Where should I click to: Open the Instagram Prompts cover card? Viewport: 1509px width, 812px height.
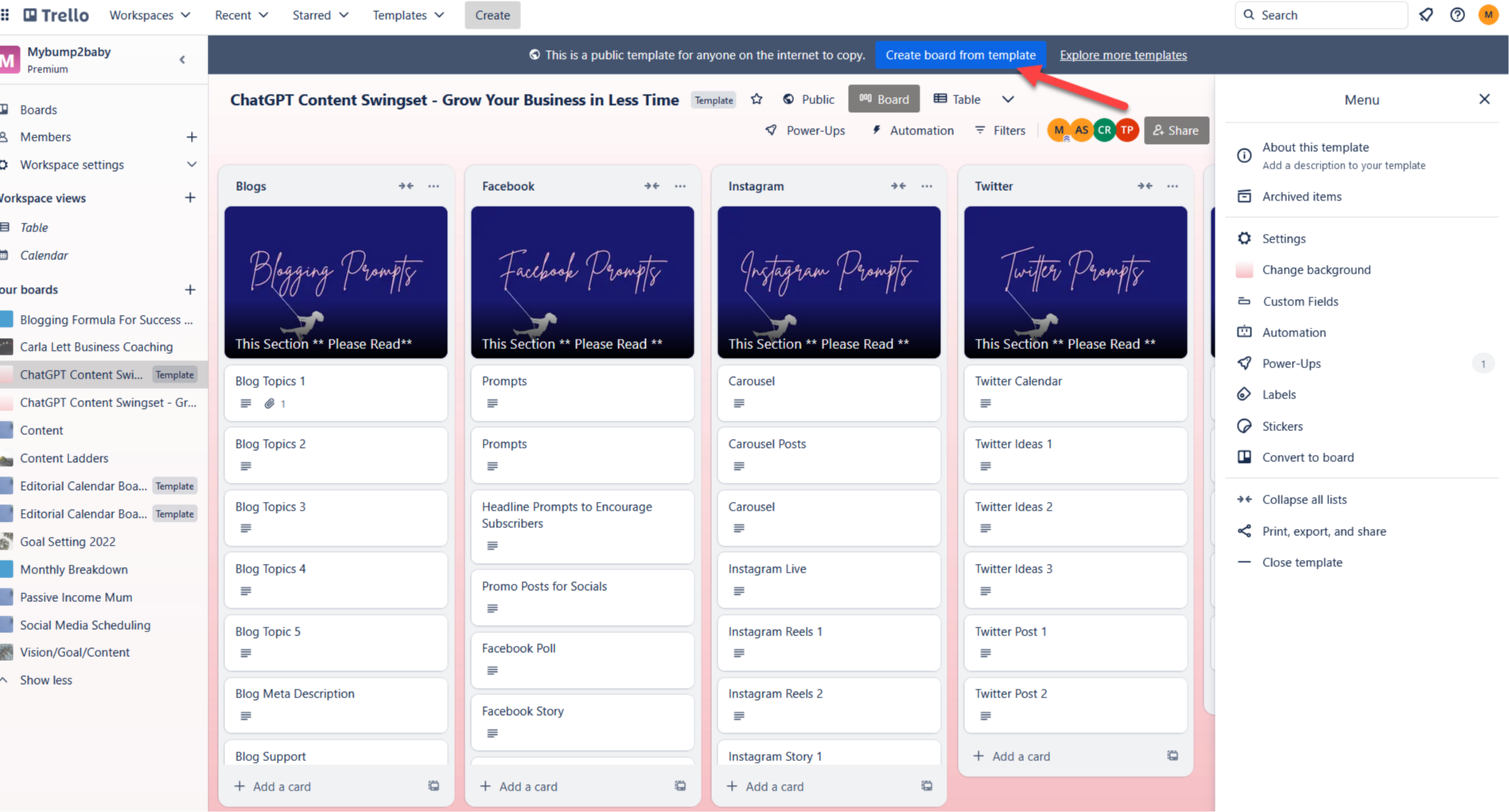829,282
